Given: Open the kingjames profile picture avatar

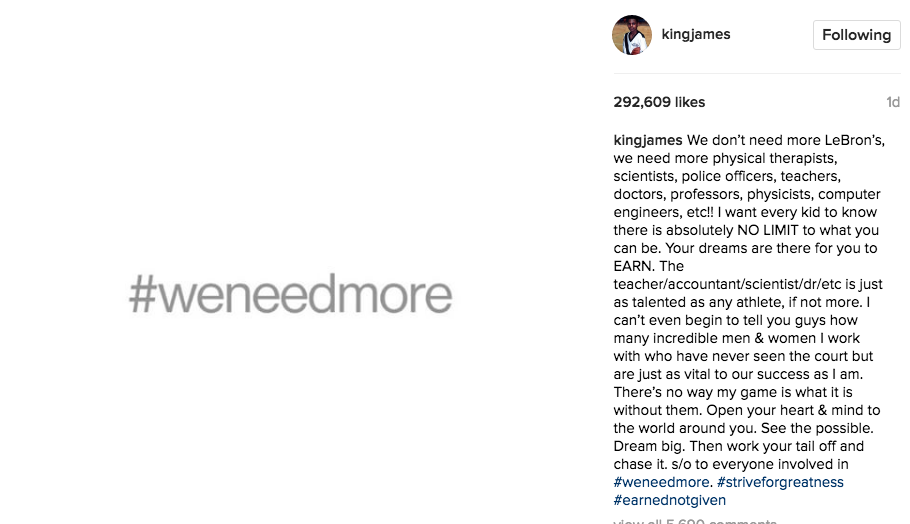Looking at the screenshot, I should [x=632, y=35].
